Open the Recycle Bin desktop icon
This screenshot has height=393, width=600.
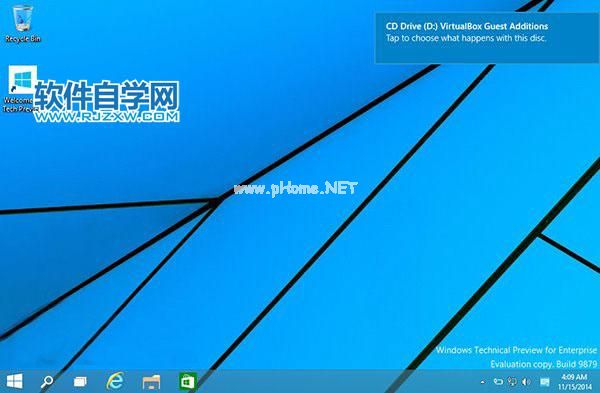coord(23,23)
